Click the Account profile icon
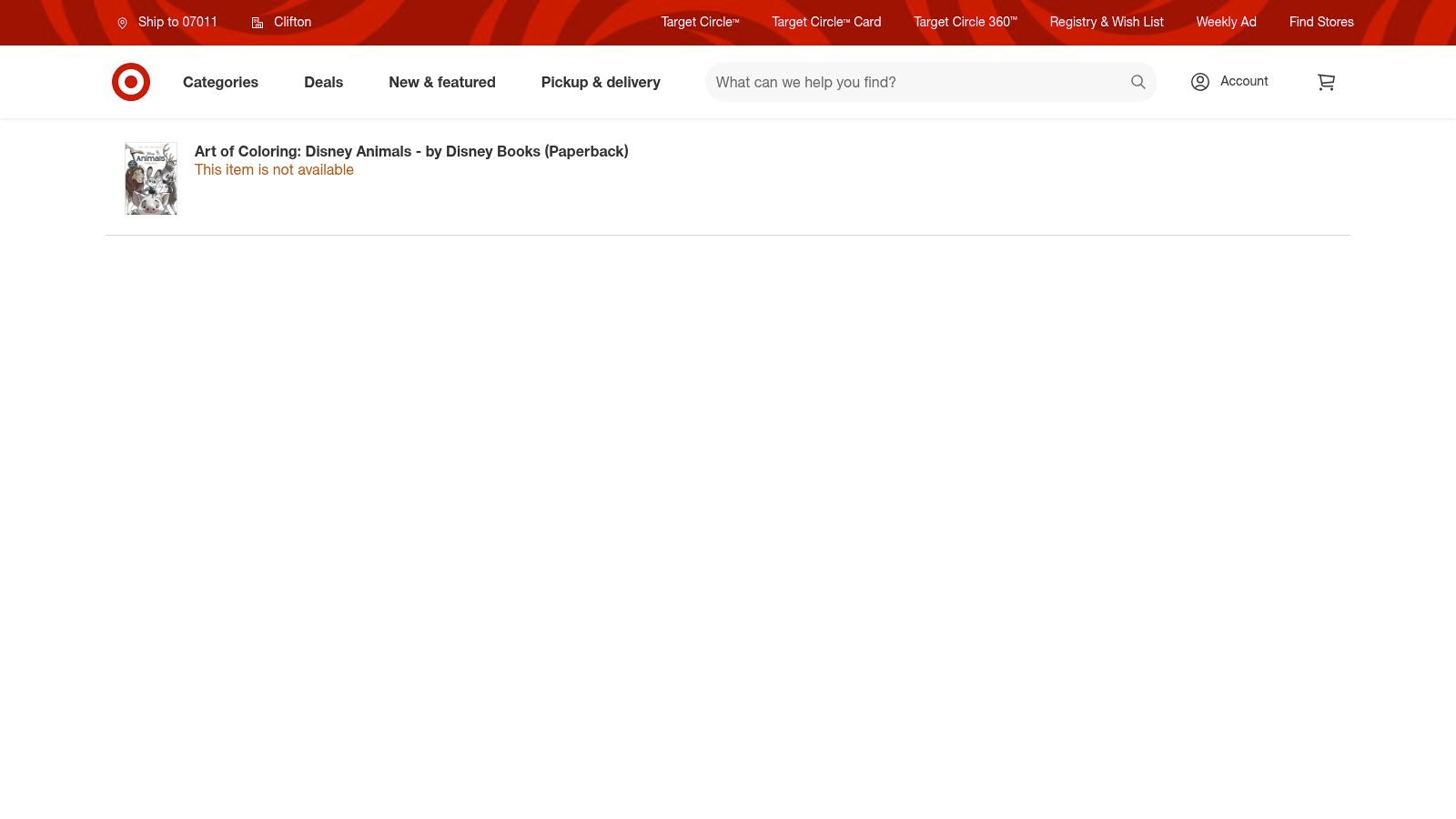The image size is (1456, 819). [x=1200, y=82]
